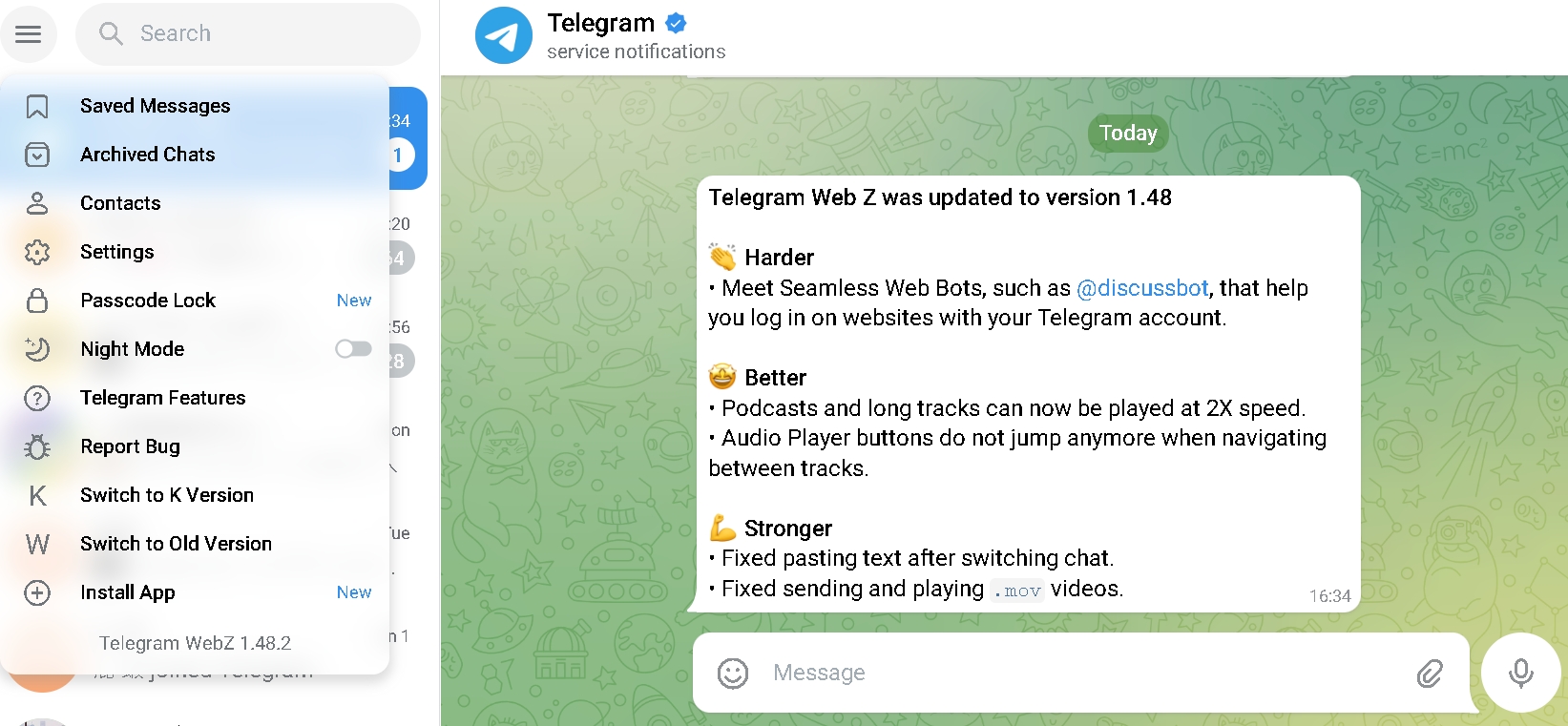
Task: Open the emoji picker smiley icon
Action: point(733,673)
